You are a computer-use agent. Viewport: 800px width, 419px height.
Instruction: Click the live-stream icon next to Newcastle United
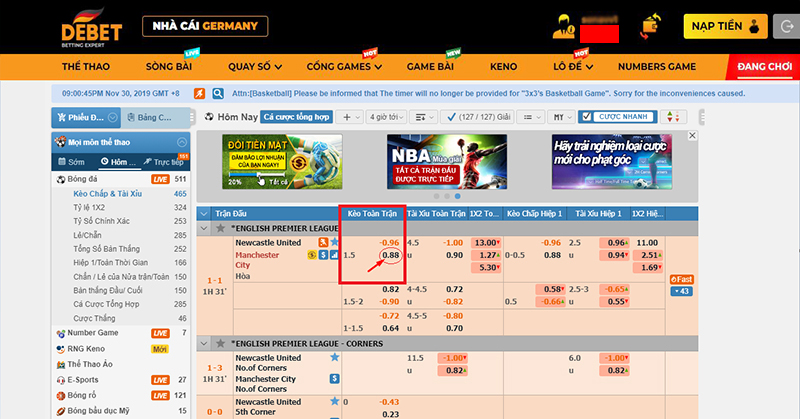coord(323,242)
